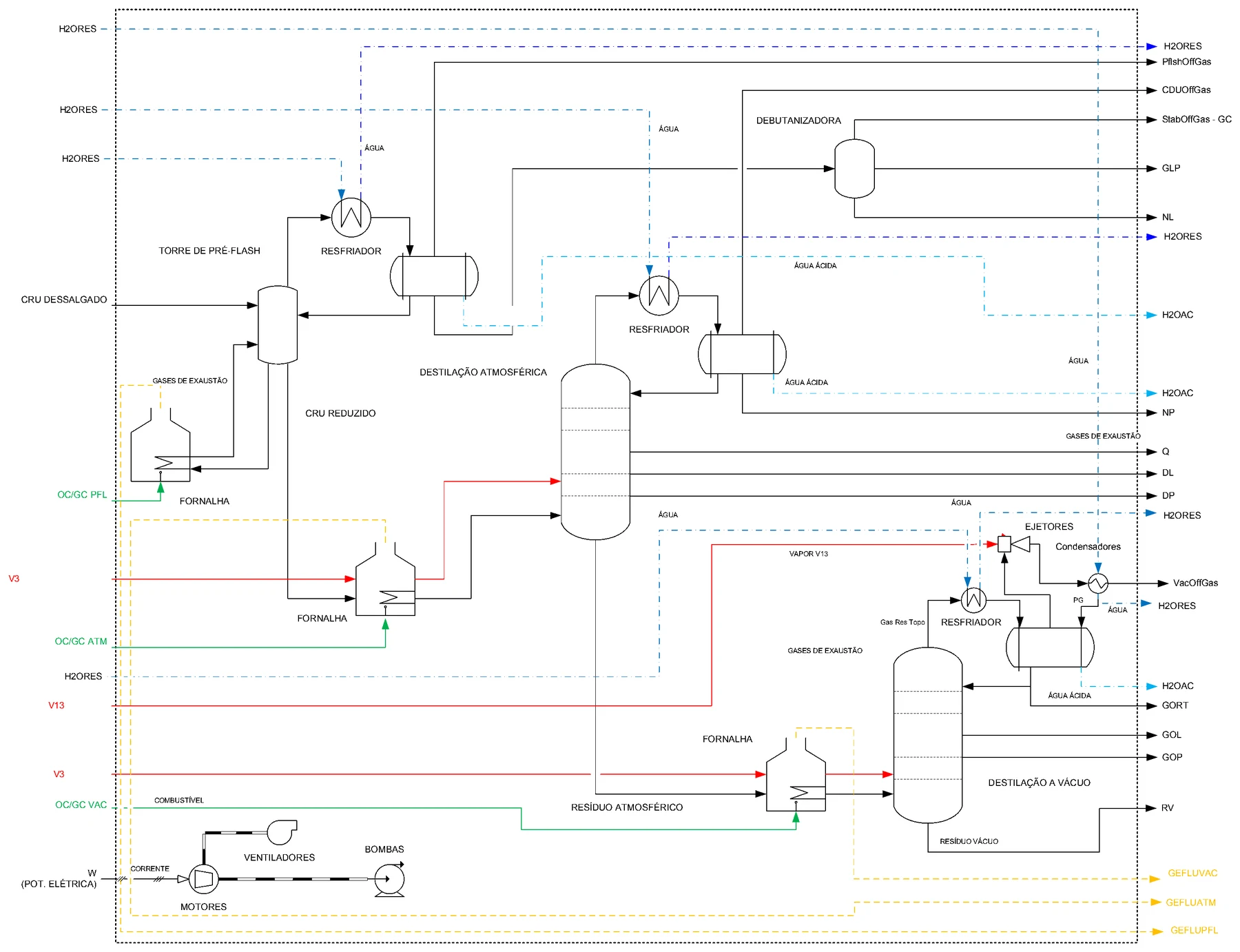Select the VacOffGas output label
Viewport: 1240px width, 952px height.
[1195, 583]
